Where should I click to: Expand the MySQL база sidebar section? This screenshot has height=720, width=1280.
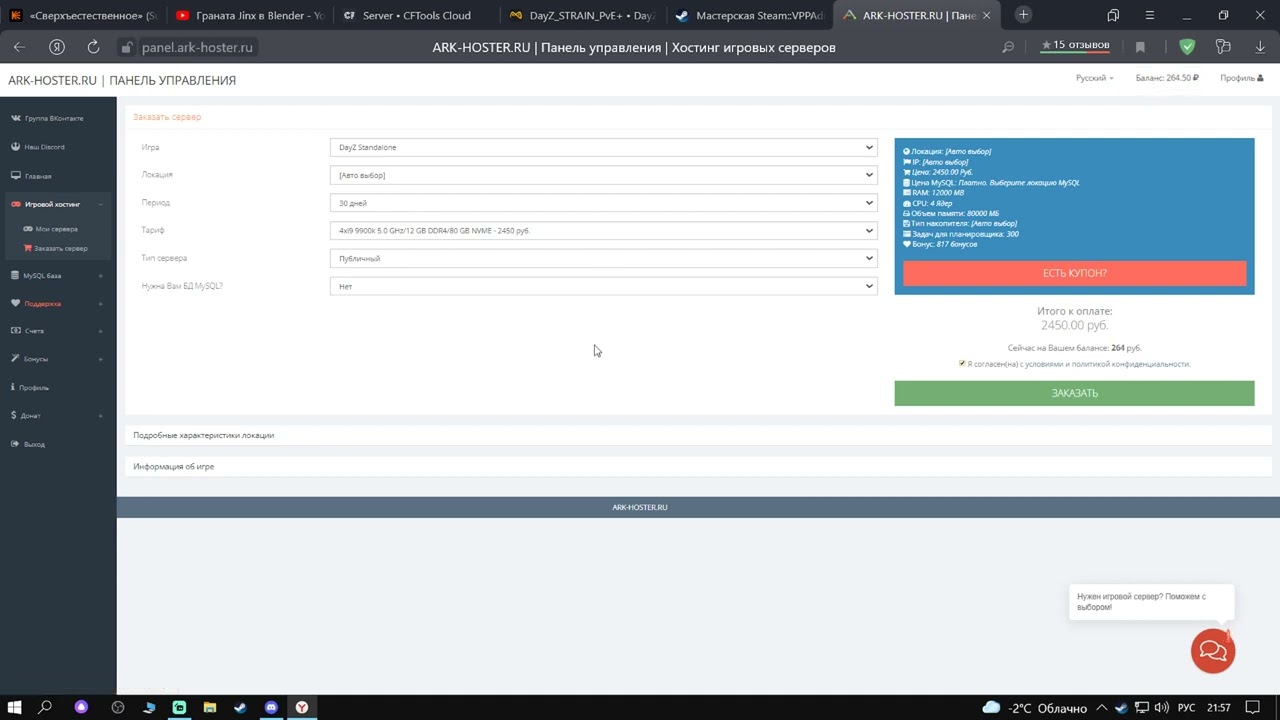(58, 275)
